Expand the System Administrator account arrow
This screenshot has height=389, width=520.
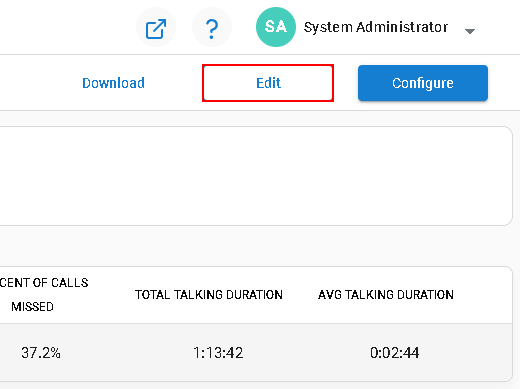click(470, 31)
